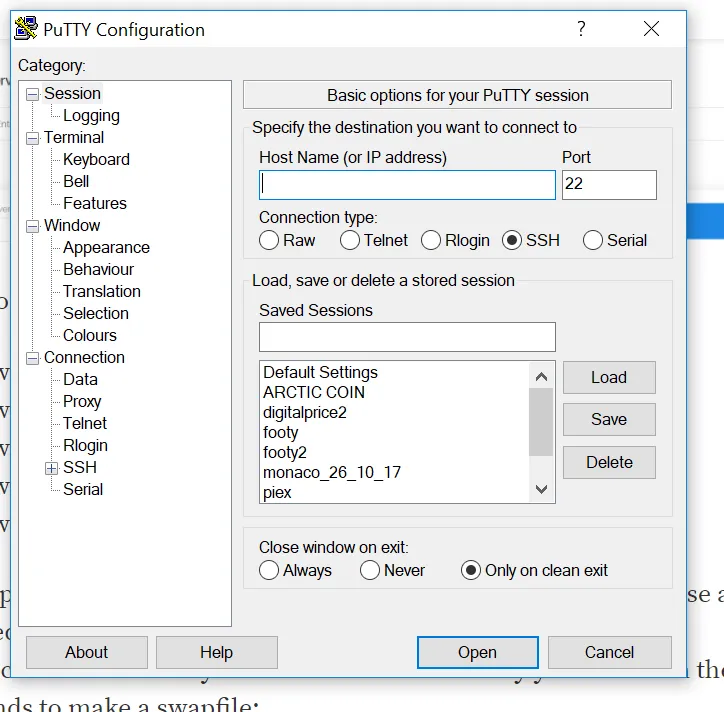Click the Port input field
724x712 pixels.
pos(609,185)
